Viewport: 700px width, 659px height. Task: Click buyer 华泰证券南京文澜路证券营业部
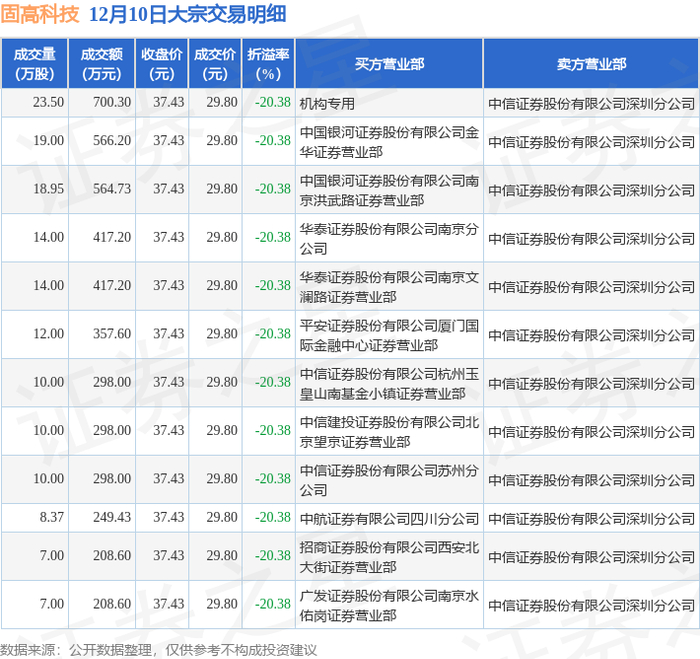tap(389, 287)
